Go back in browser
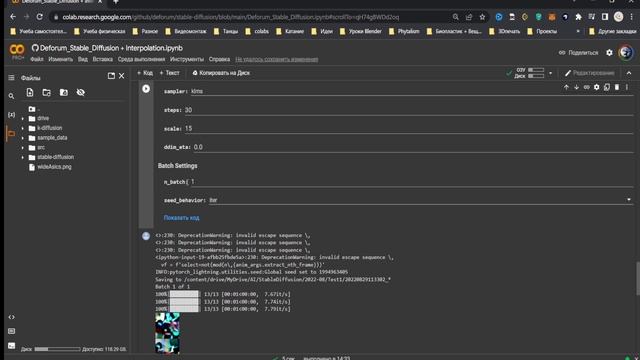This screenshot has height=360, width=640. tap(13, 17)
